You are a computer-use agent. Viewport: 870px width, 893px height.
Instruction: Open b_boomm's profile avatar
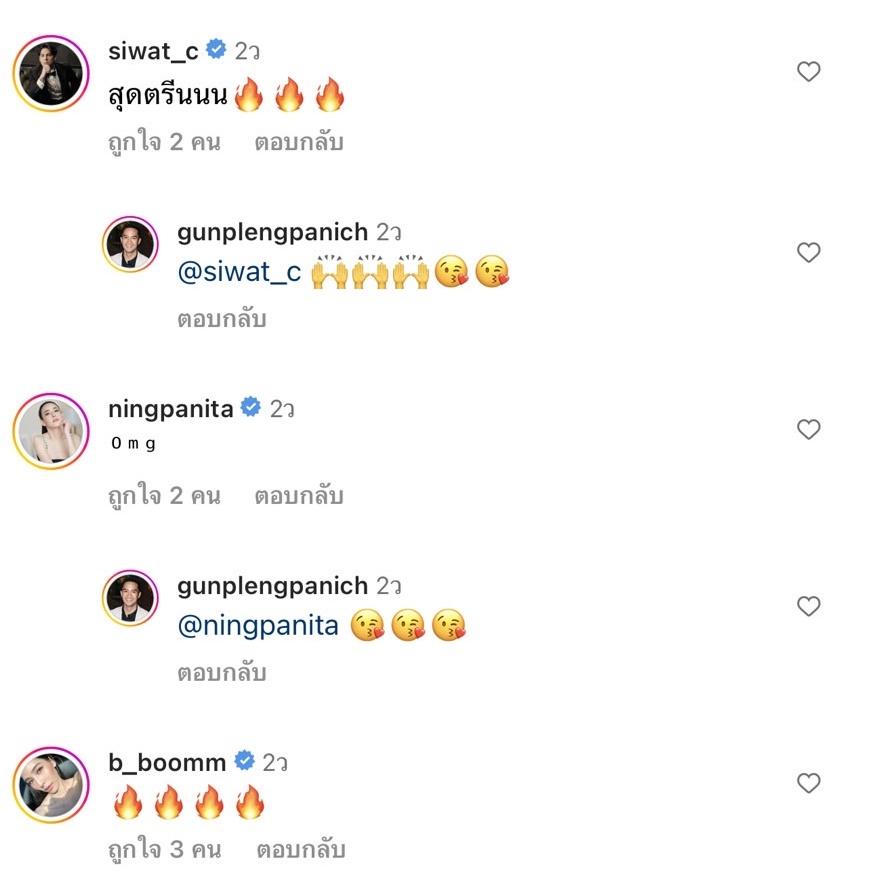[x=51, y=786]
